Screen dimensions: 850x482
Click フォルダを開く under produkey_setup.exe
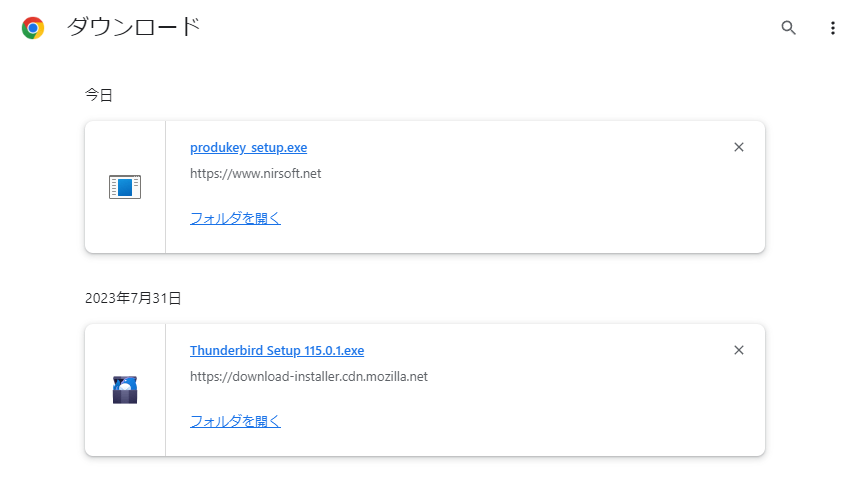[235, 218]
